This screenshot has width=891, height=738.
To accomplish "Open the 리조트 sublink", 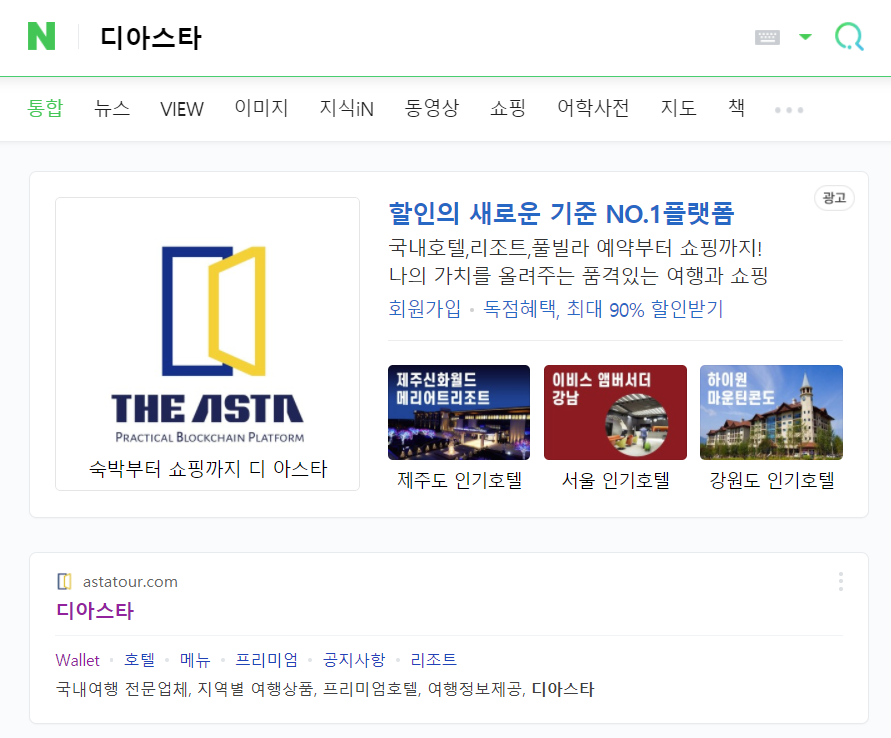I will (434, 660).
